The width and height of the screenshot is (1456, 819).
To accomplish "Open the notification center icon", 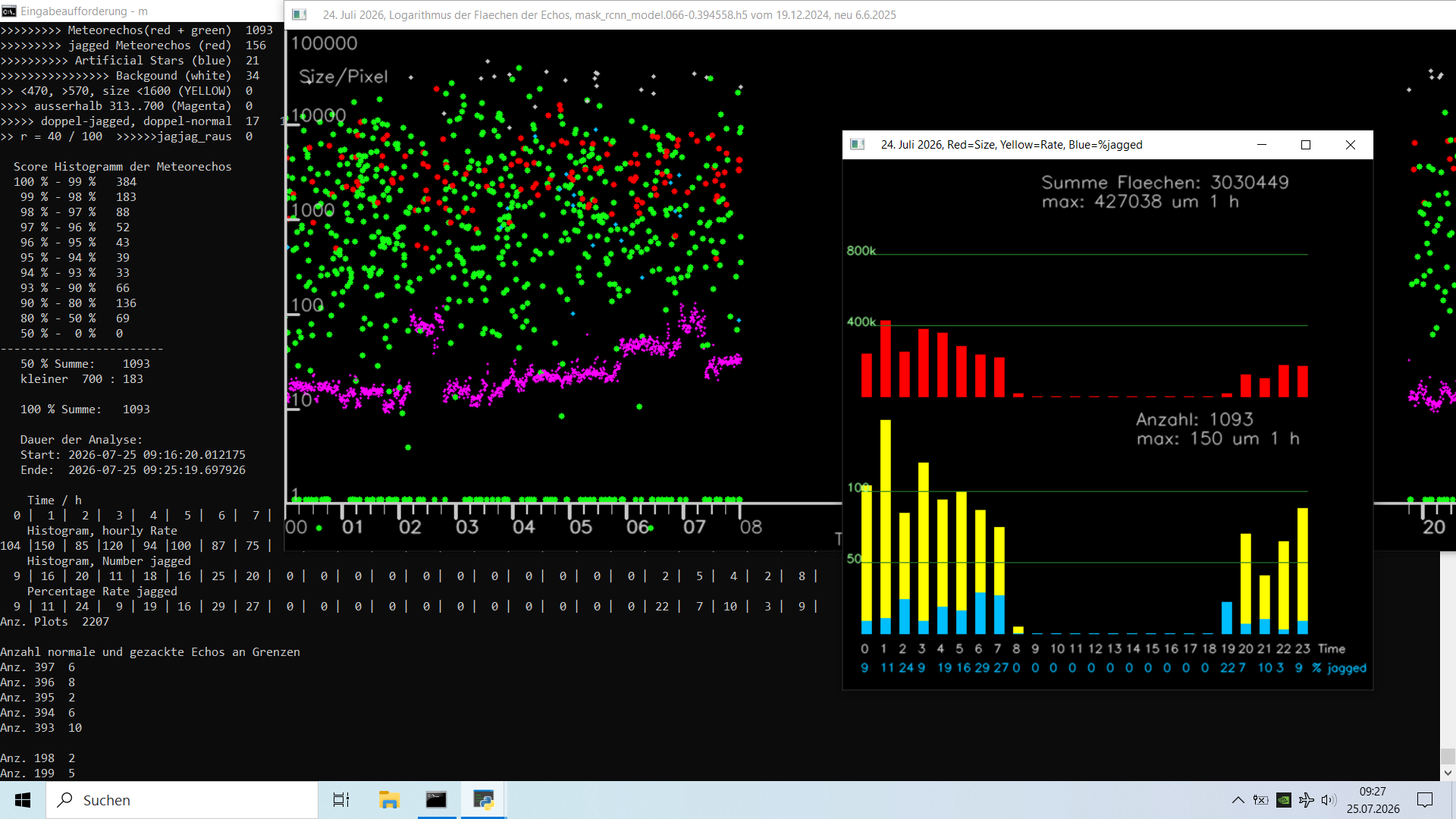I will [x=1425, y=800].
